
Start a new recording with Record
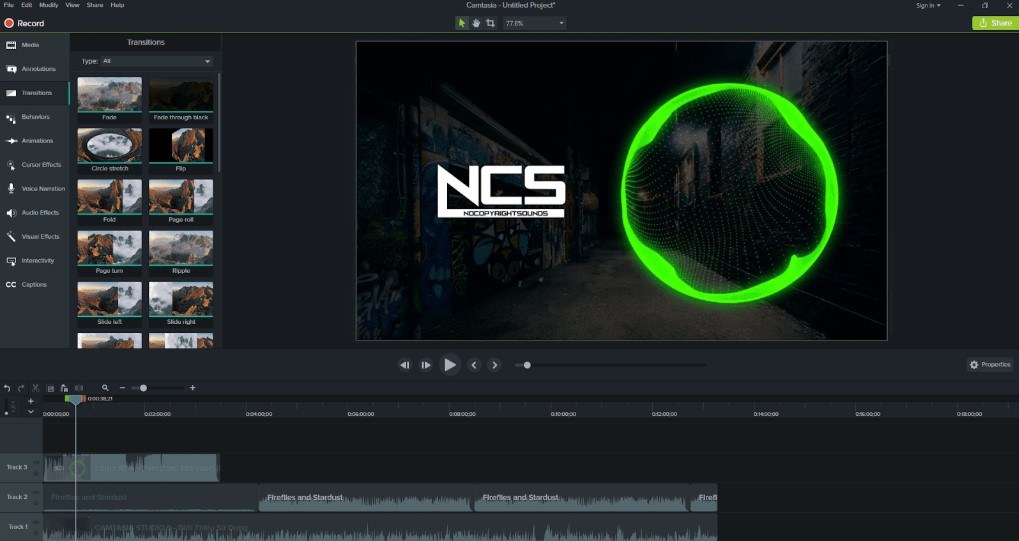click(24, 23)
